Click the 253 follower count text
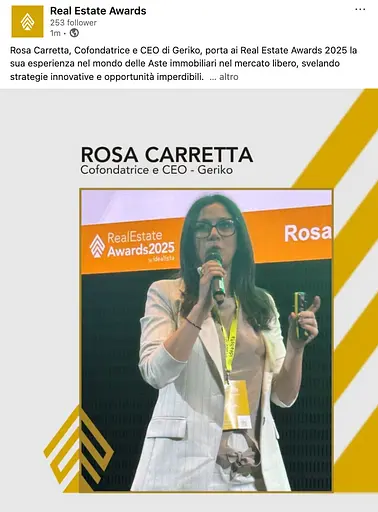The height and width of the screenshot is (512, 378). point(73,23)
